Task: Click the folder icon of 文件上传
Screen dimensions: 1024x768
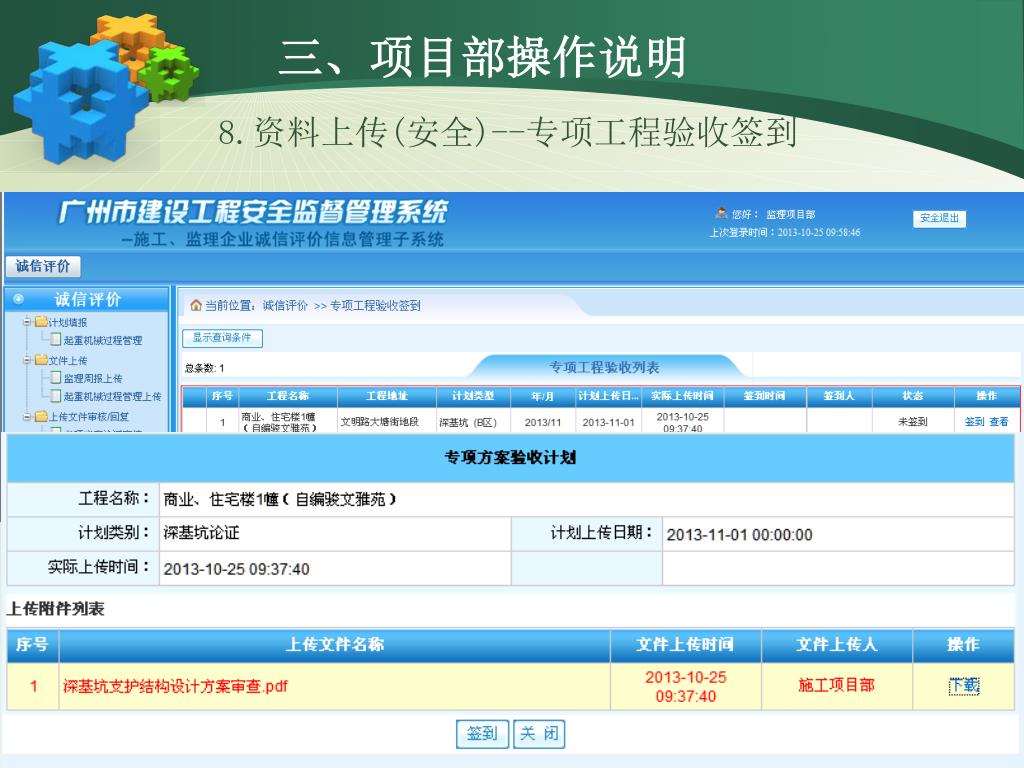Action: [41, 359]
